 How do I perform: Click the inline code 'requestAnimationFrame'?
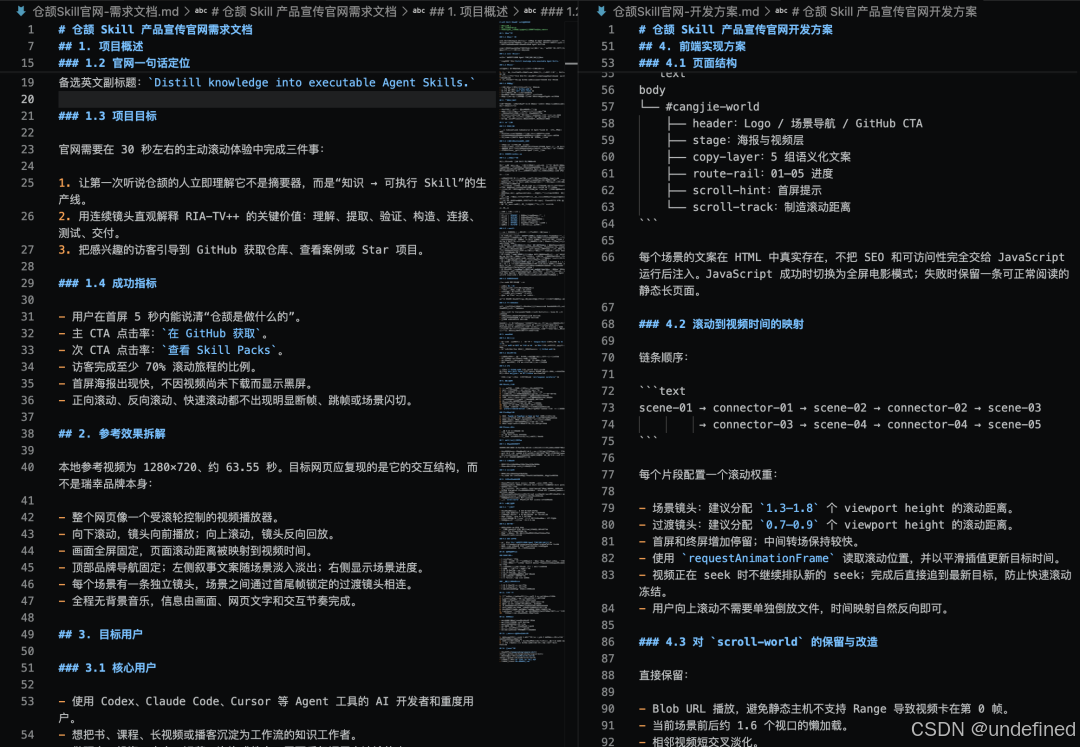pyautogui.click(x=758, y=558)
